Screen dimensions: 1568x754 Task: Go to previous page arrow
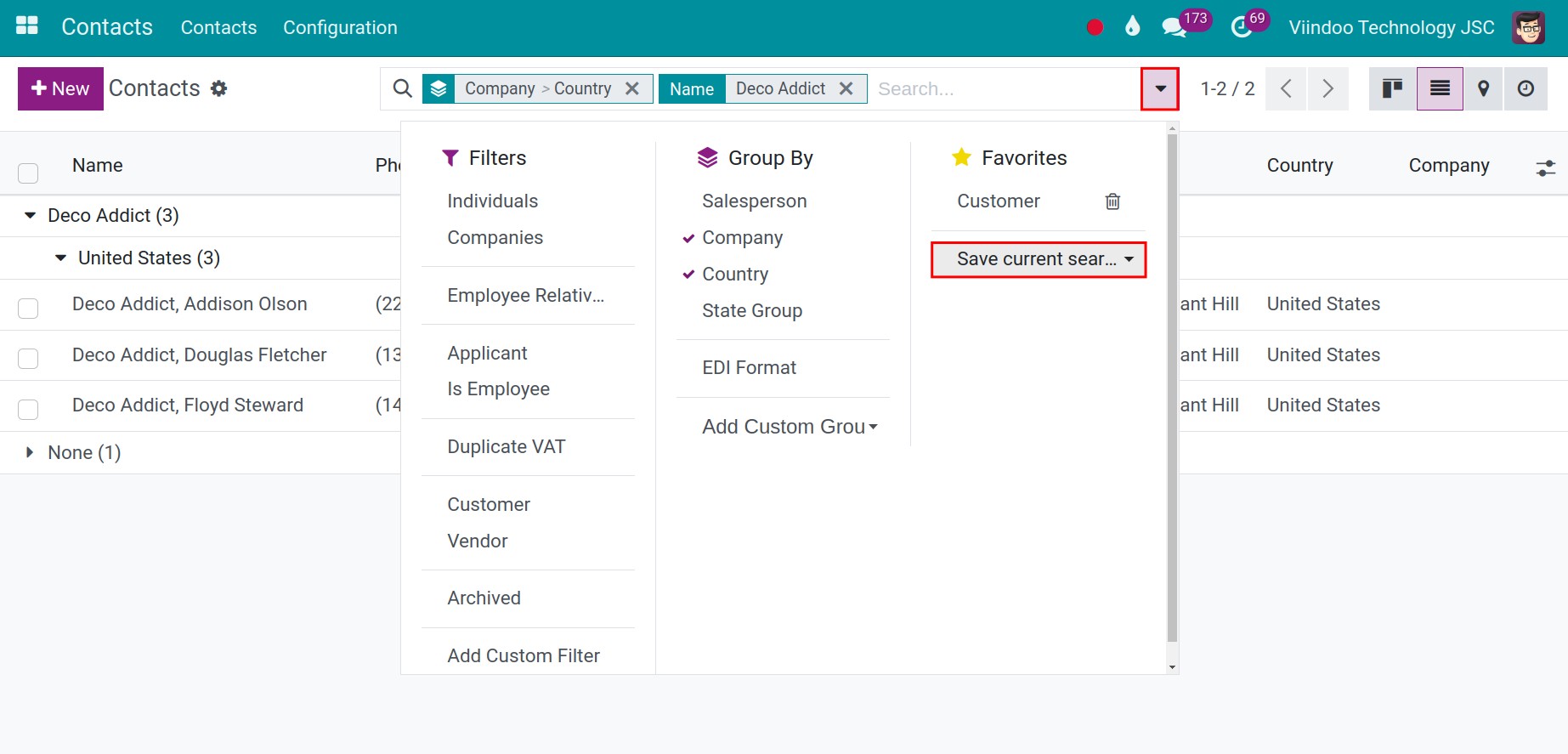(1286, 88)
